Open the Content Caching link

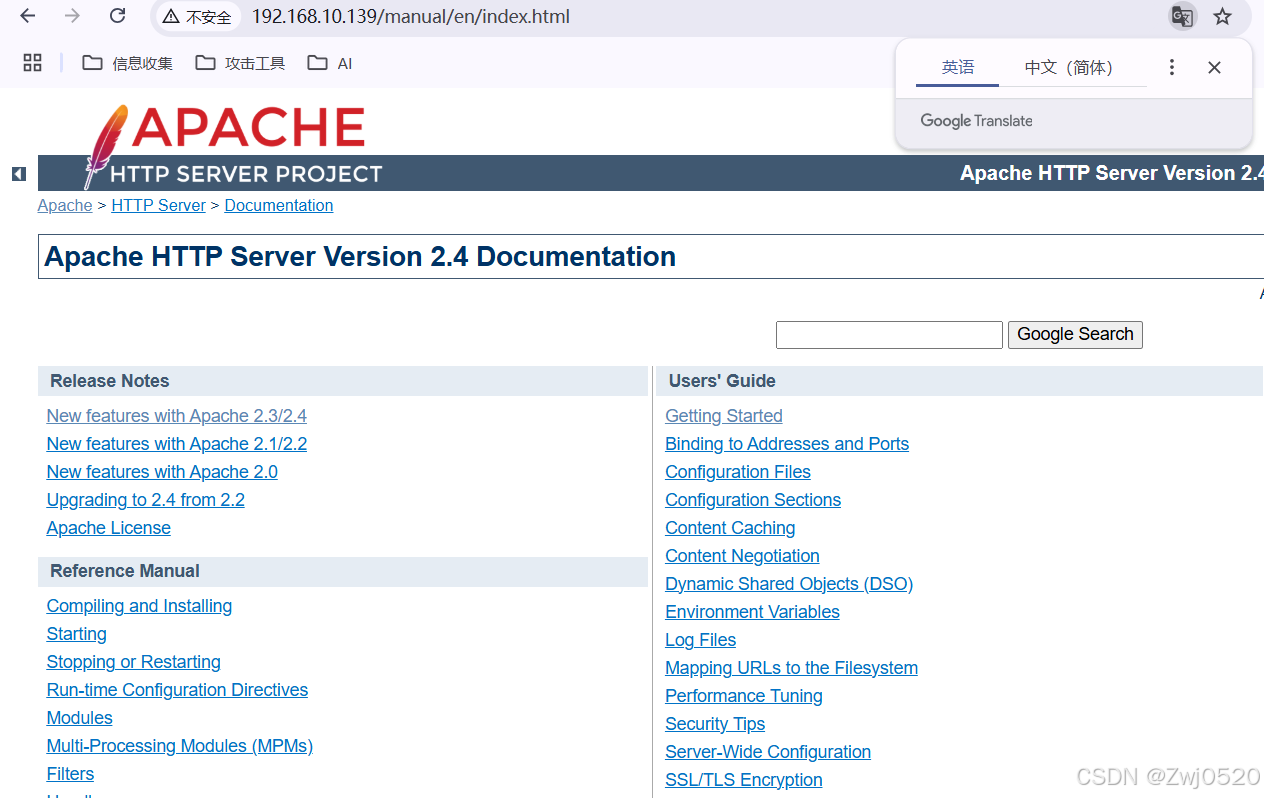coord(730,528)
